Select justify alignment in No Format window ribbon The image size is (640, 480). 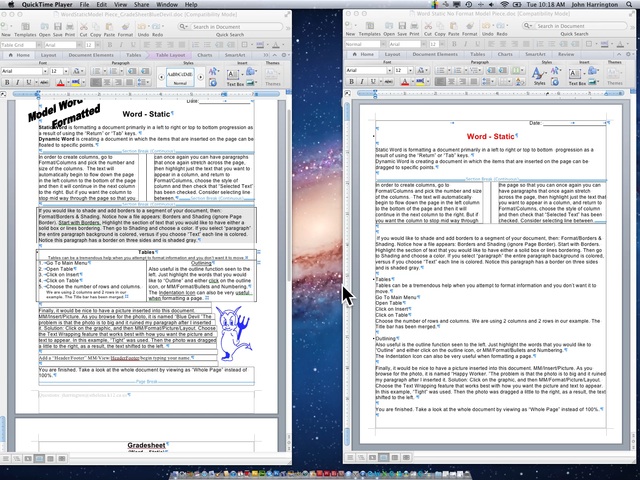pyautogui.click(x=474, y=81)
